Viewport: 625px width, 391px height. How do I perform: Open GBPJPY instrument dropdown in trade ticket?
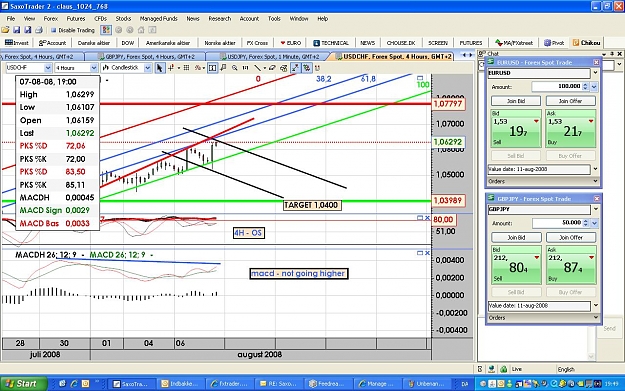point(596,209)
